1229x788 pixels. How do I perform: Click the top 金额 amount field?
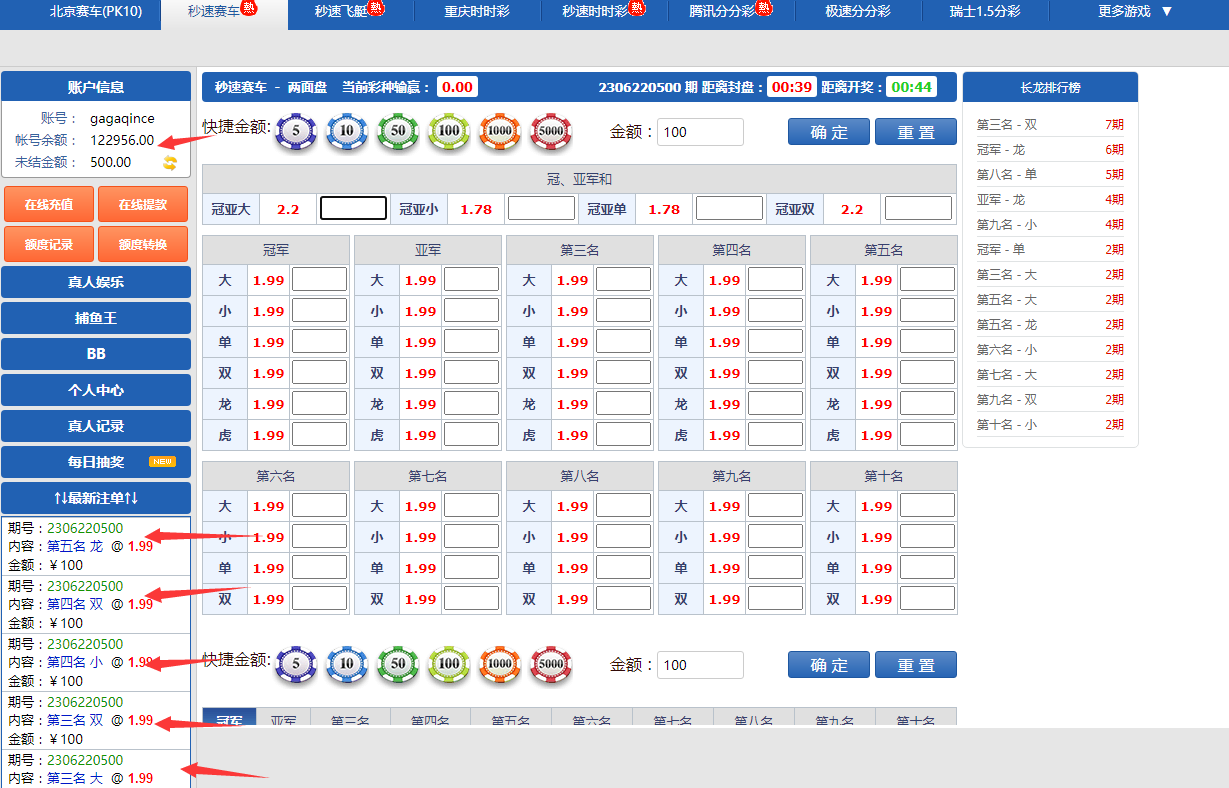tap(700, 132)
